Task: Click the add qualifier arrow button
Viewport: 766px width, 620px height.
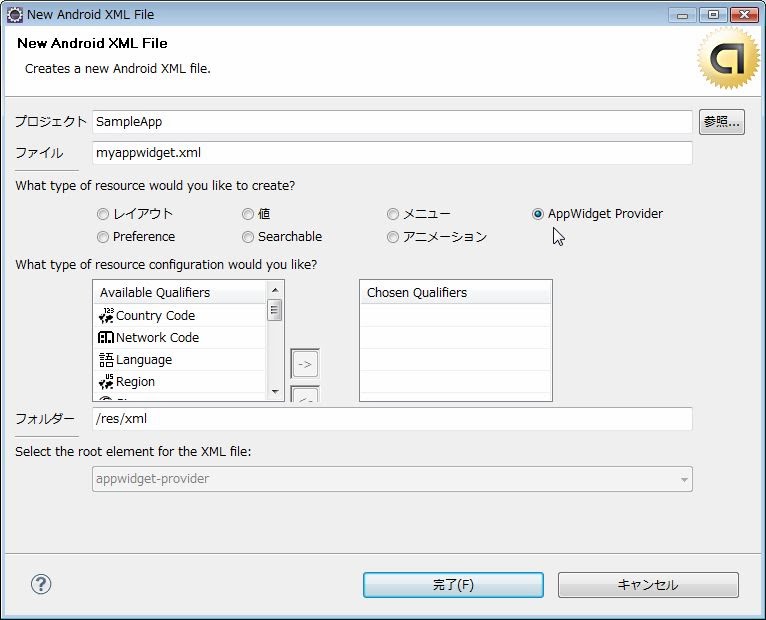Action: [x=305, y=363]
